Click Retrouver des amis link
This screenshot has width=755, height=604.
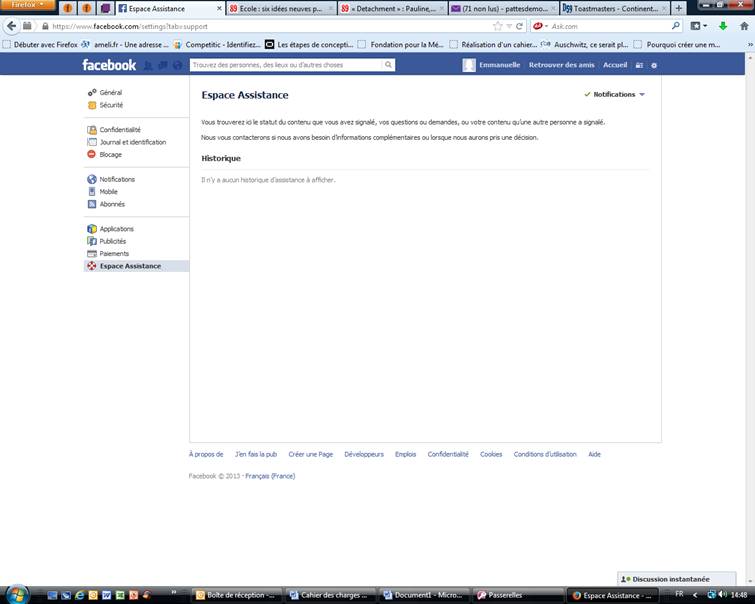[x=561, y=65]
